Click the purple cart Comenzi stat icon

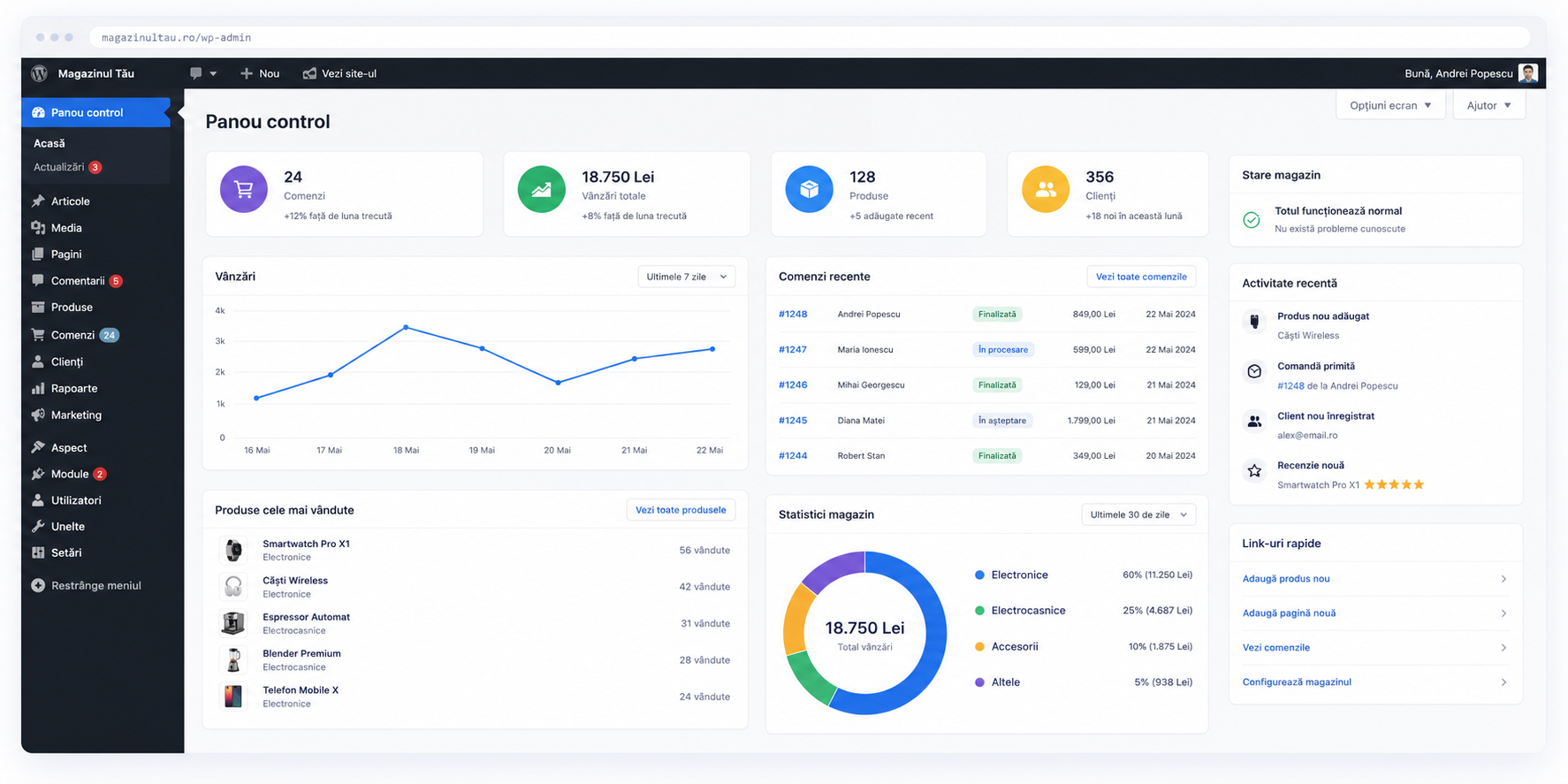[244, 189]
